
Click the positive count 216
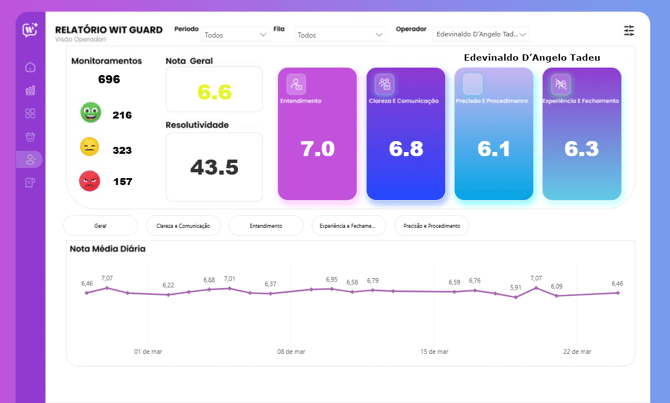122,115
